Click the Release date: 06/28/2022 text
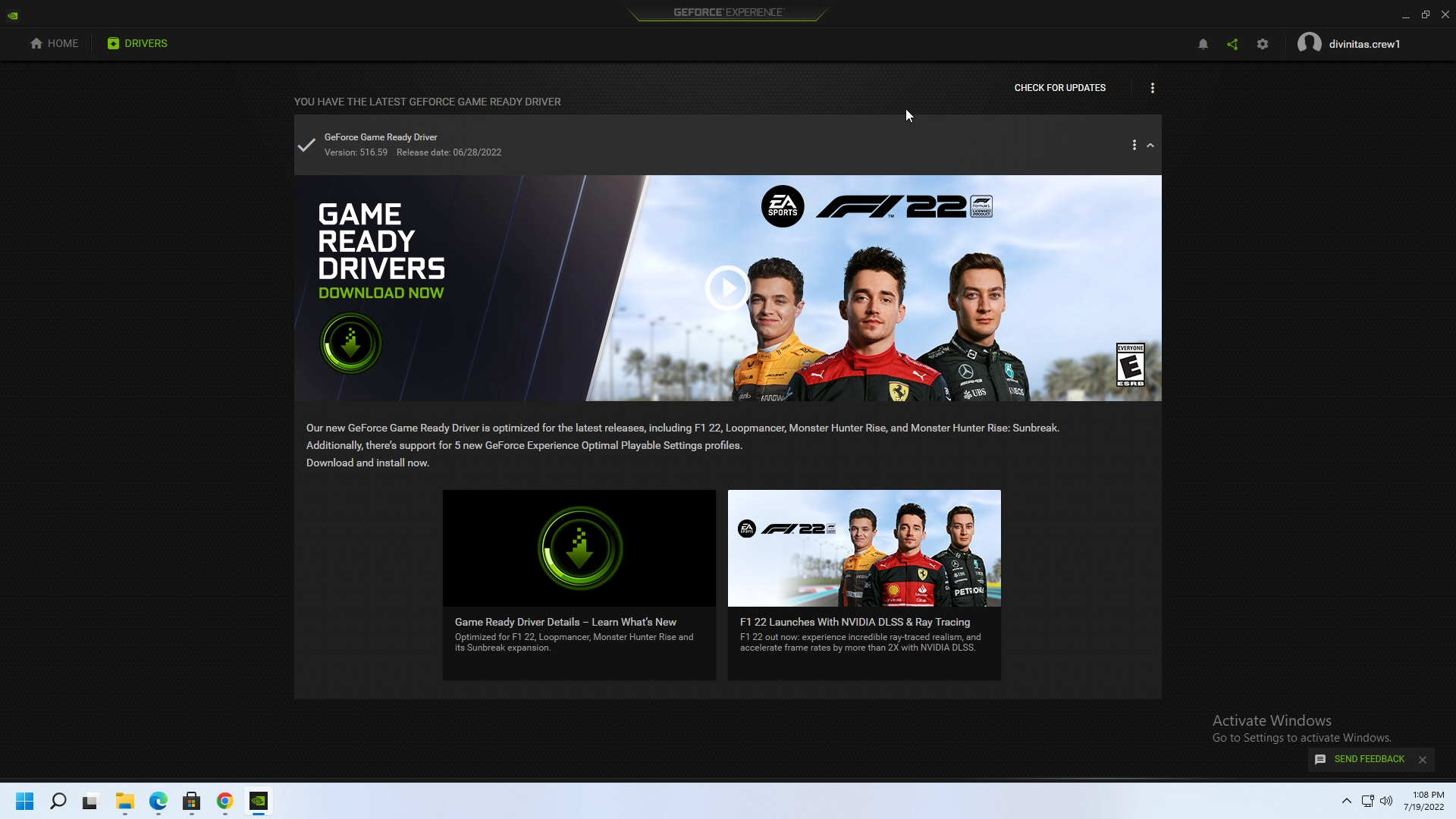The height and width of the screenshot is (819, 1456). pyautogui.click(x=449, y=152)
